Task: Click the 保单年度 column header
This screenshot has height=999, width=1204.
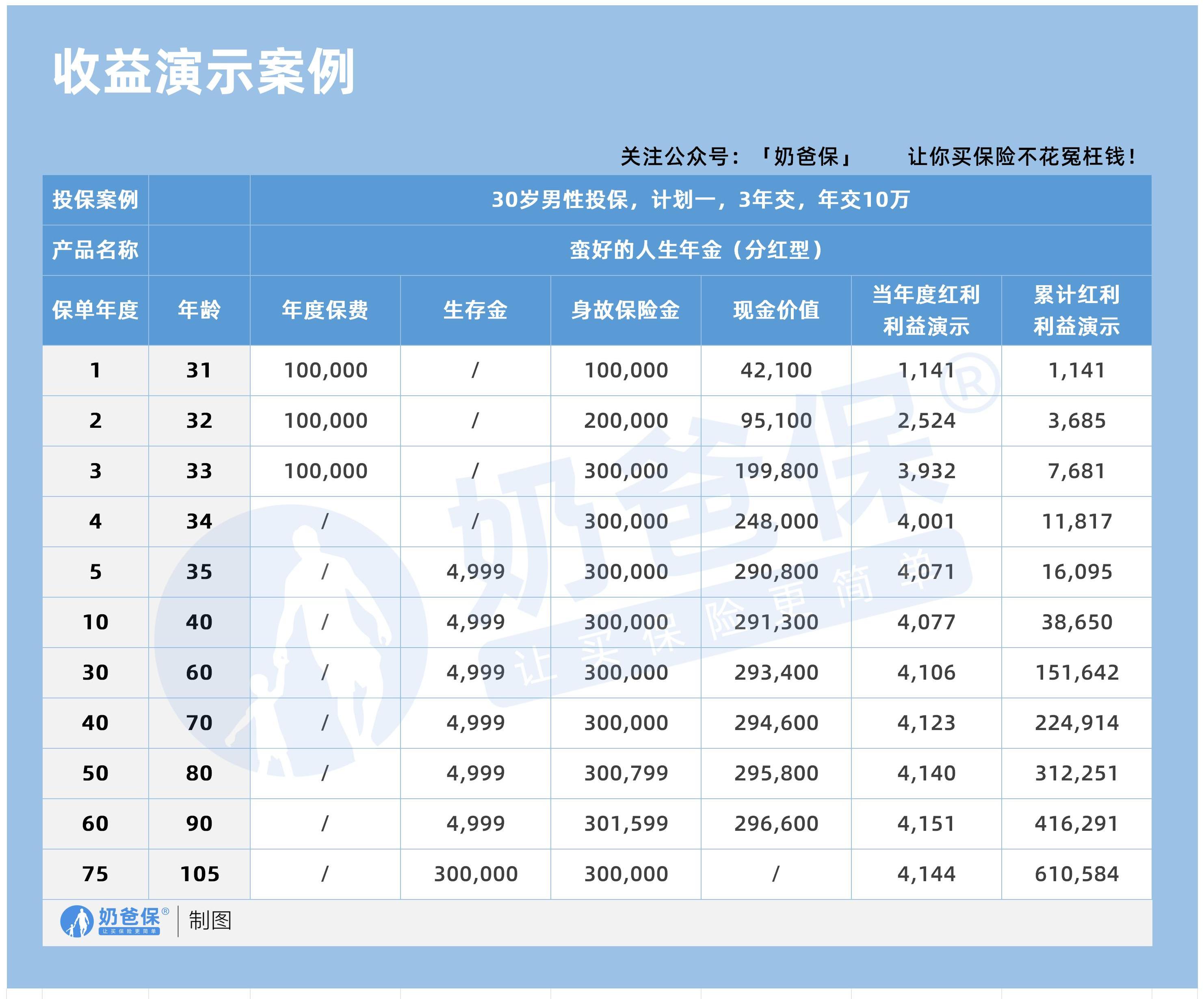Action: [x=95, y=310]
